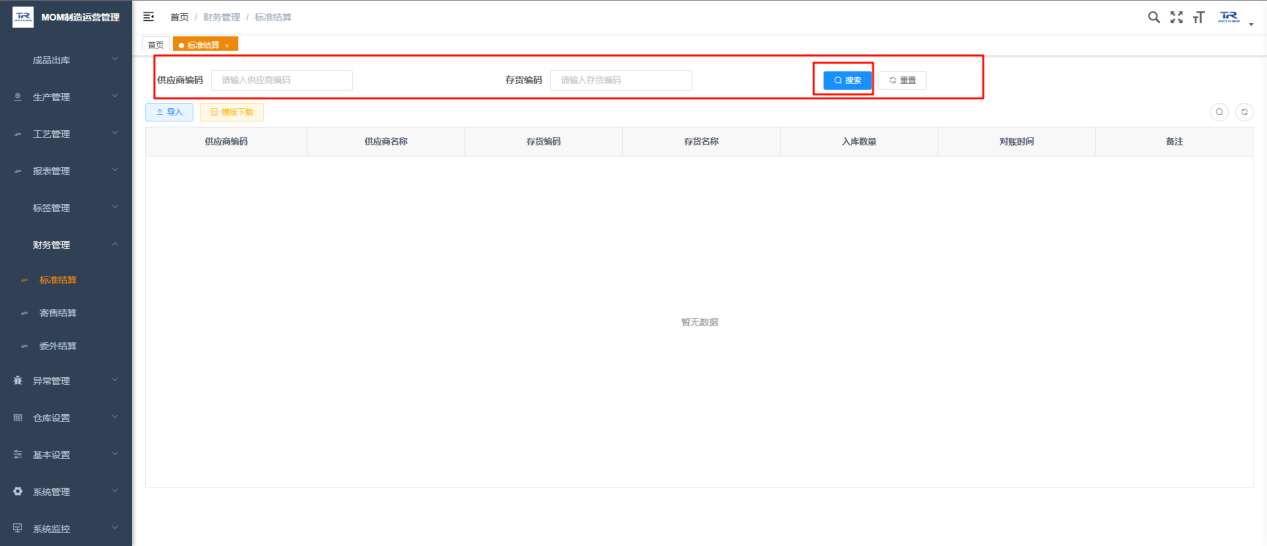This screenshot has height=546, width=1267.
Task: Click the 仓库设置 menu icon
Action: tap(18, 418)
